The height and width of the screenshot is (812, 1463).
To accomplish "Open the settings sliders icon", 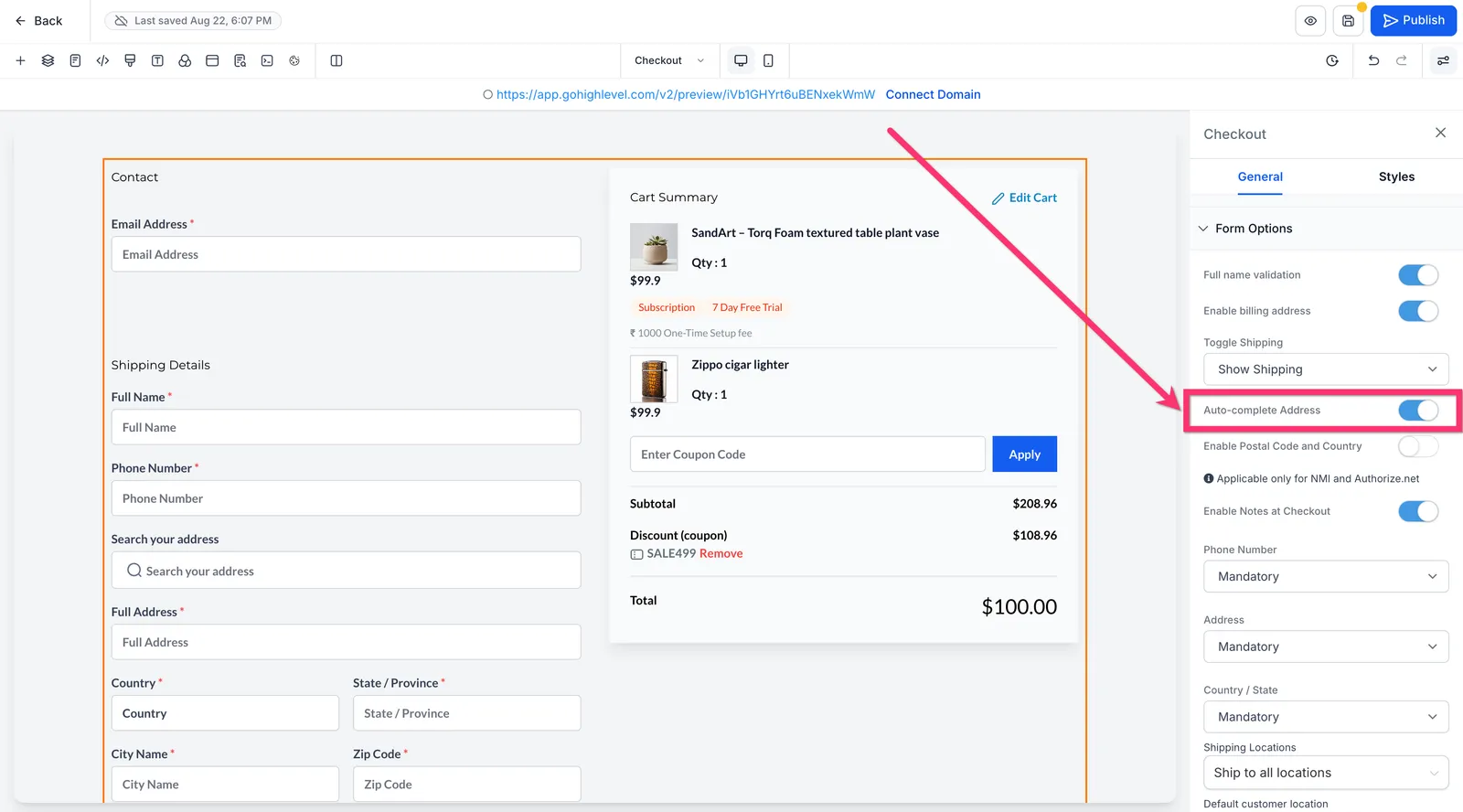I will 1443,60.
